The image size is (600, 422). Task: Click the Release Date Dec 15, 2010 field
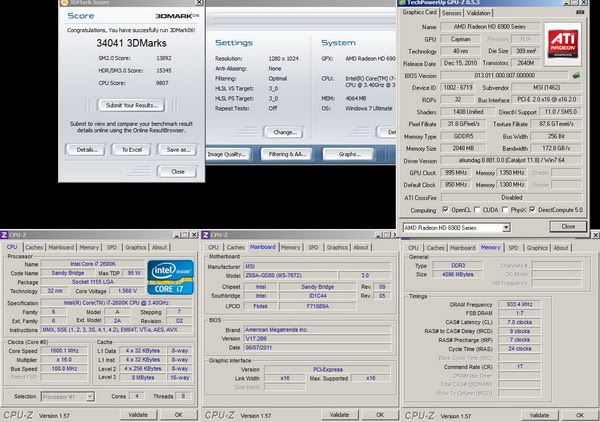tap(460, 63)
